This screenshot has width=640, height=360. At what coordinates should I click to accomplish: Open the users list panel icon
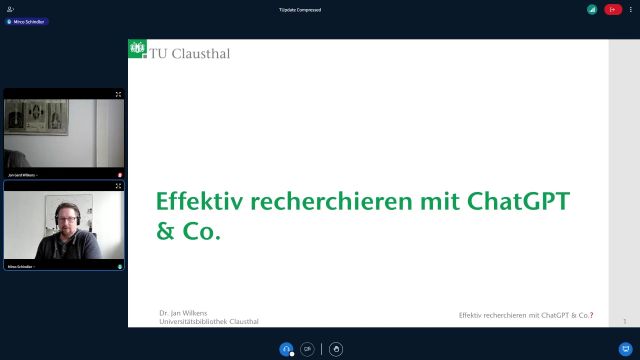point(10,9)
